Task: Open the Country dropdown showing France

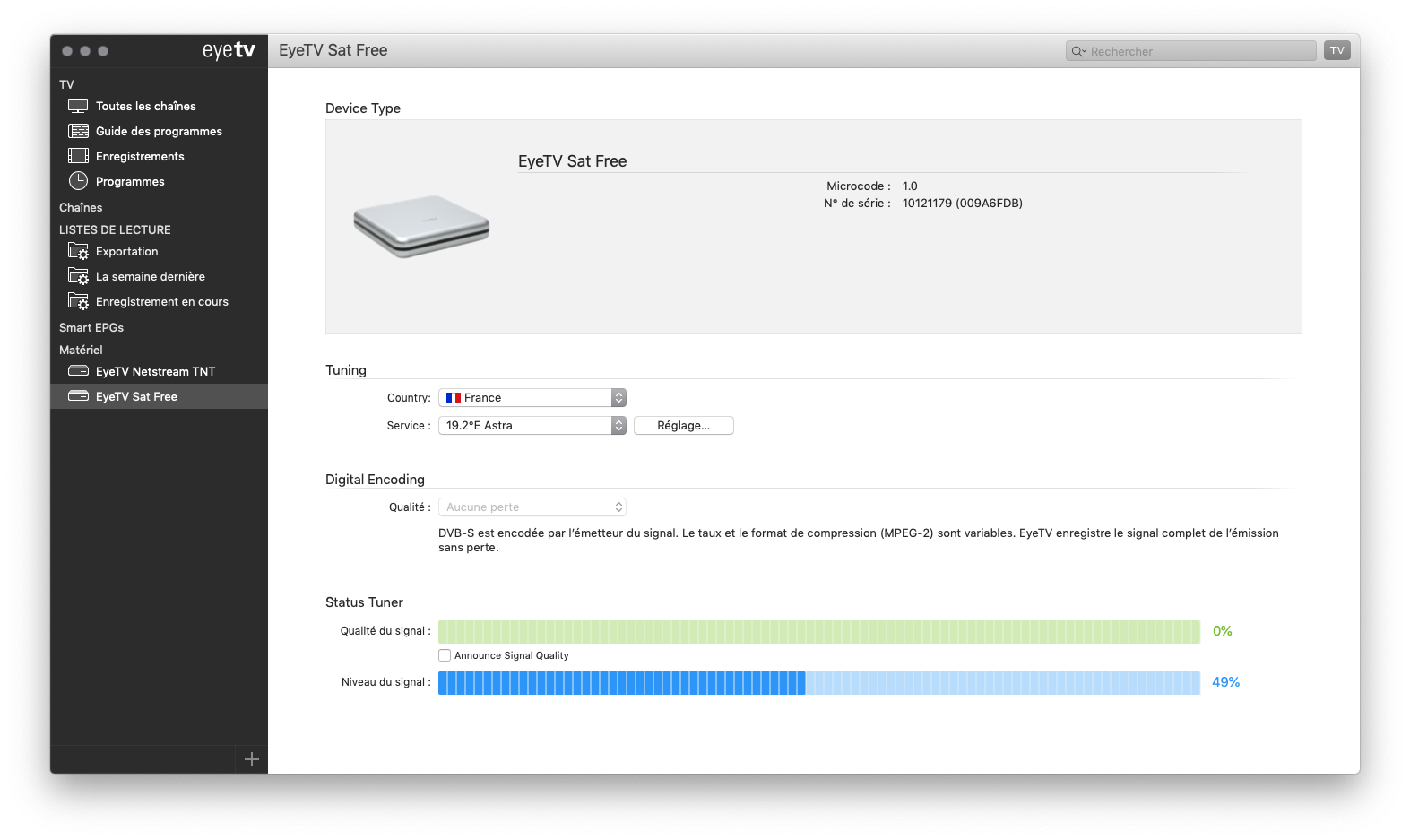Action: pos(532,397)
